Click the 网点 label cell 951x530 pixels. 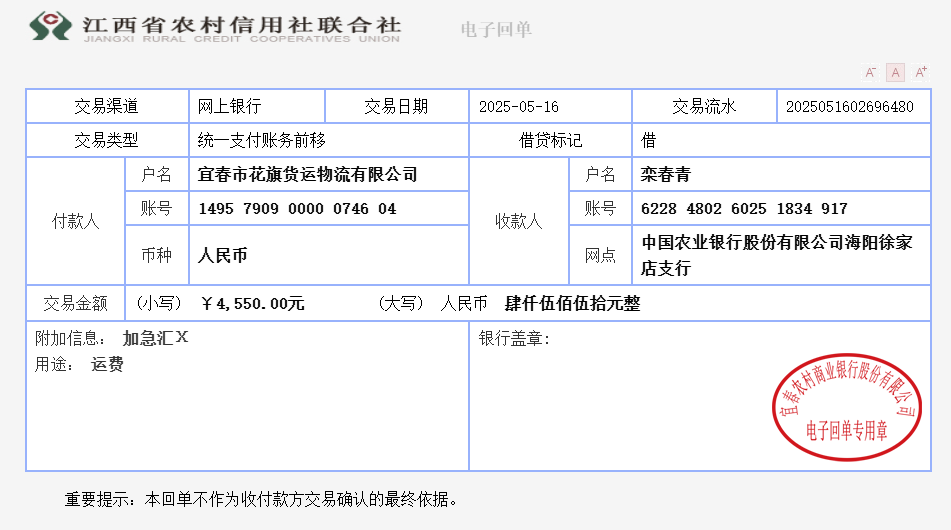click(x=600, y=255)
